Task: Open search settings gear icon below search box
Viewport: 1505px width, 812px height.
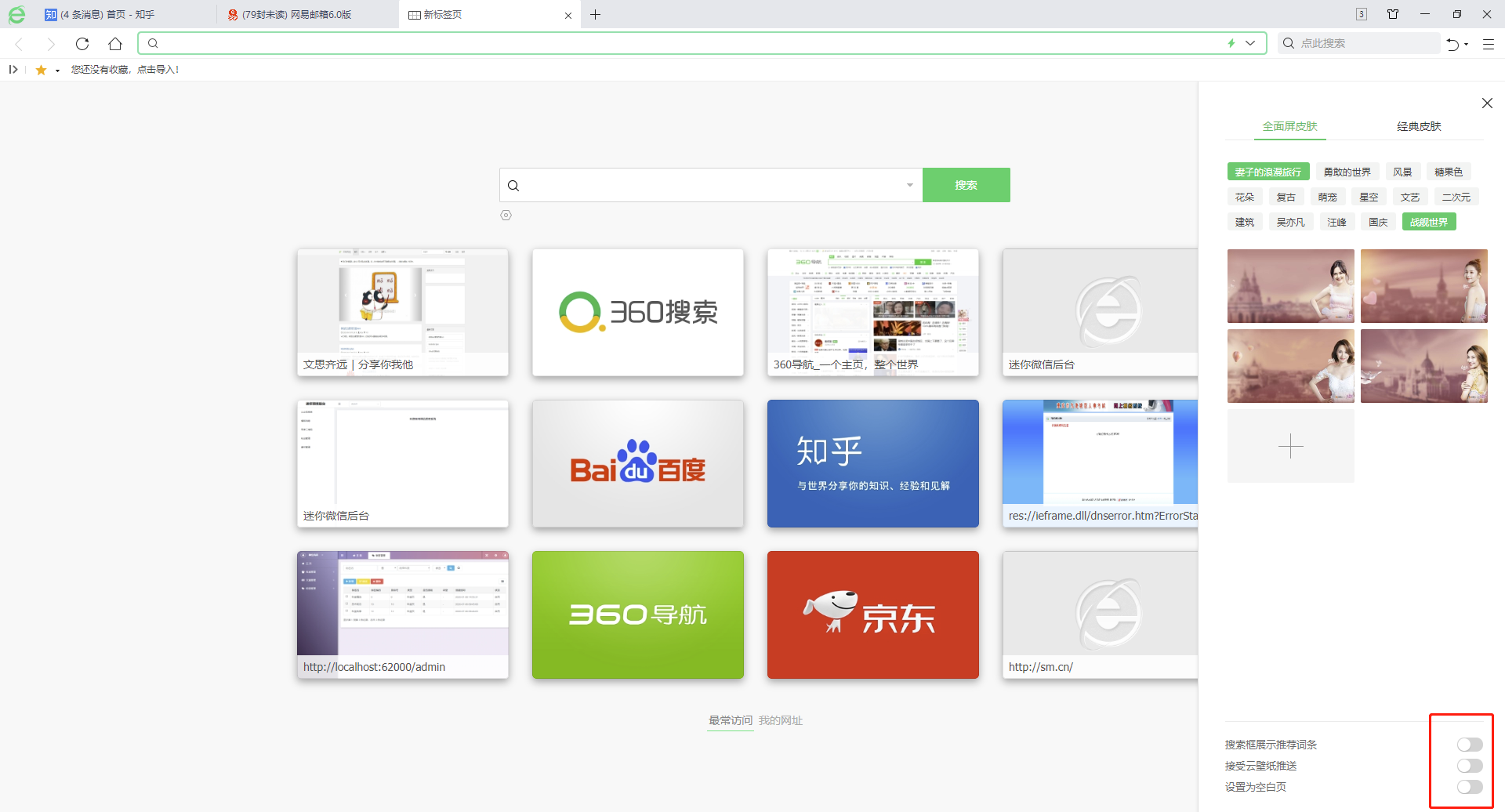Action: [506, 216]
